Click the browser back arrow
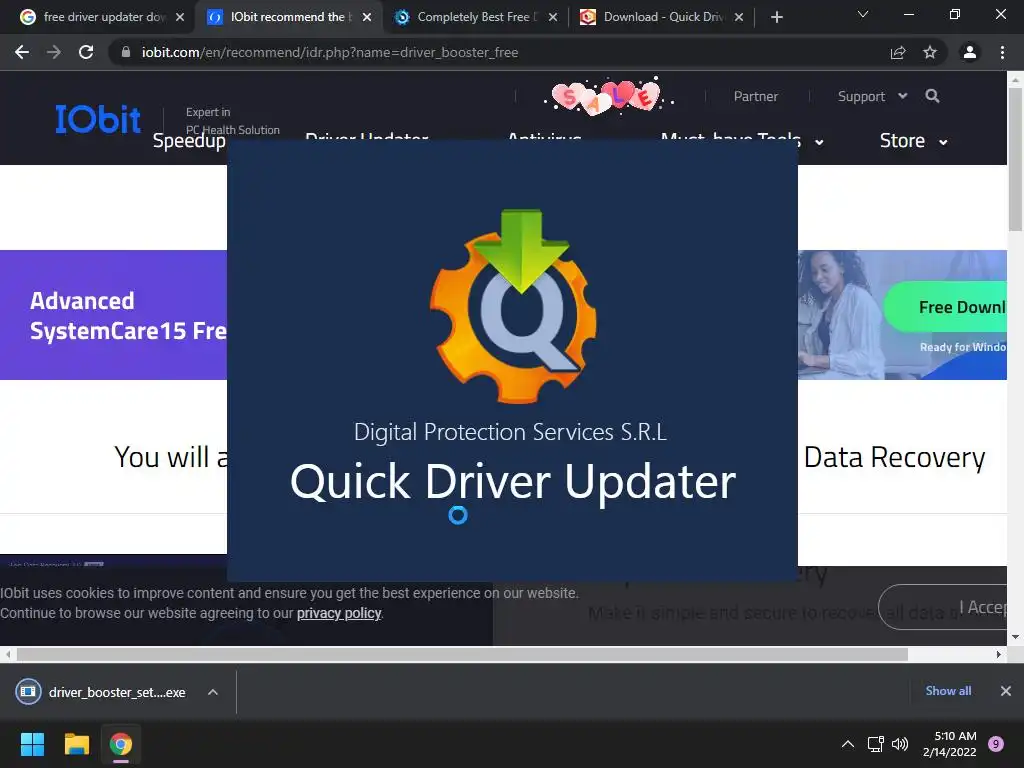The width and height of the screenshot is (1024, 768). point(22,52)
